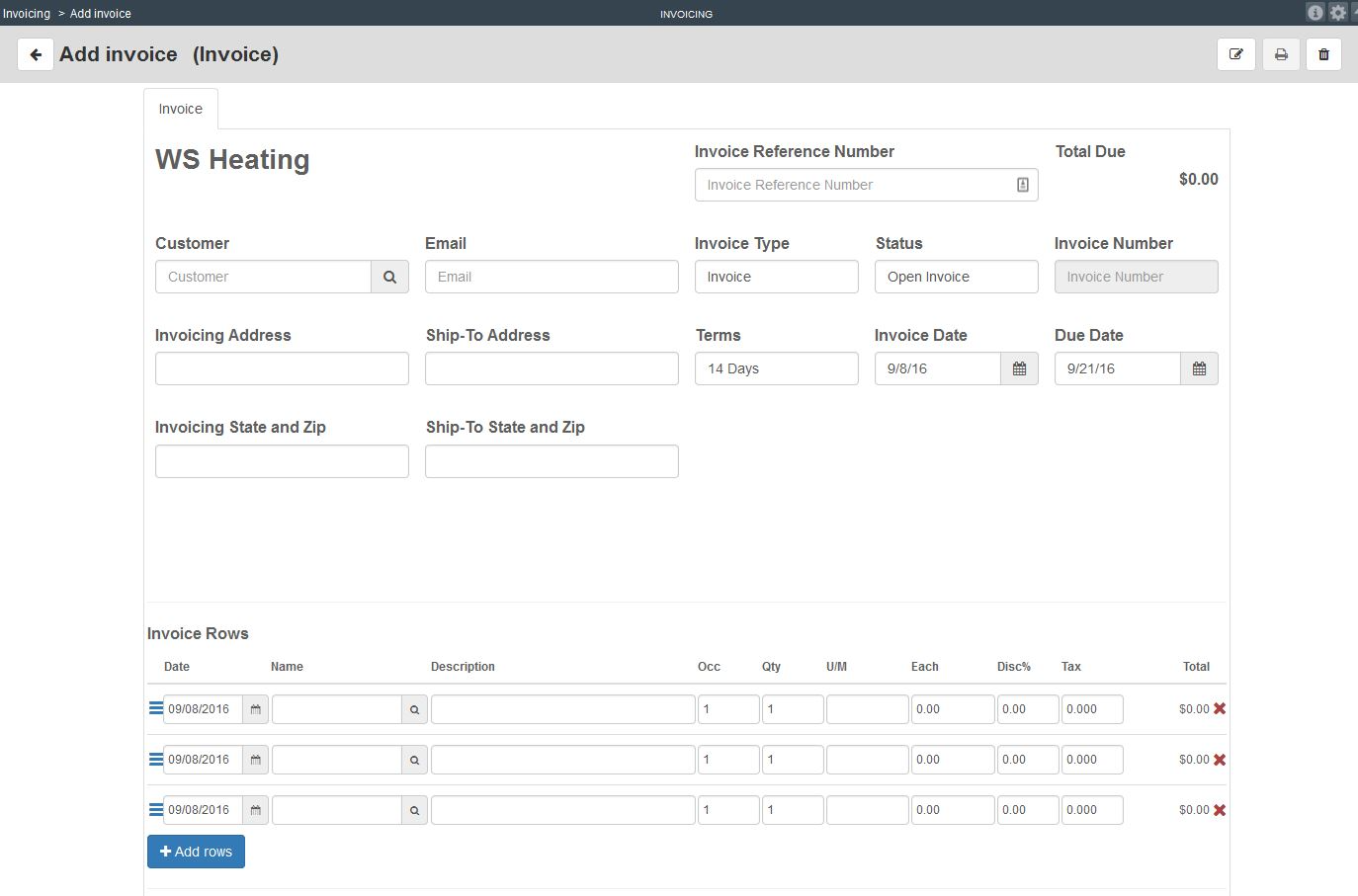Open the Due Date calendar picker
This screenshot has width=1358, height=896.
pyautogui.click(x=1200, y=368)
